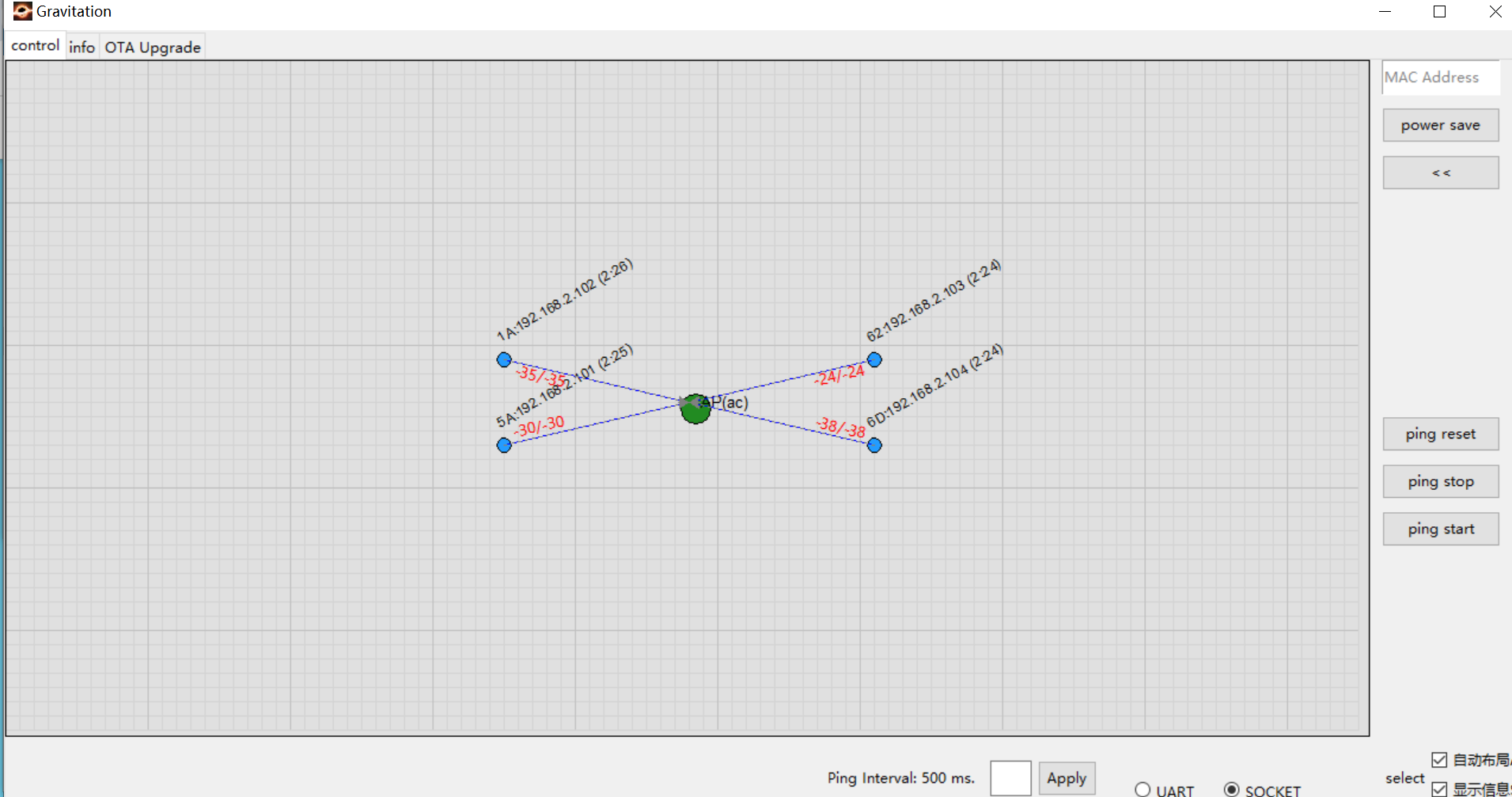Click the Gravitation app icon in title bar
This screenshot has width=1512, height=797.
click(x=22, y=11)
